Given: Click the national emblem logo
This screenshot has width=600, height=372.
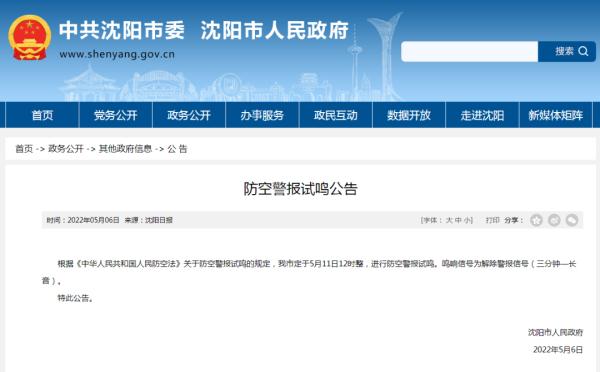Looking at the screenshot, I should pos(29,38).
